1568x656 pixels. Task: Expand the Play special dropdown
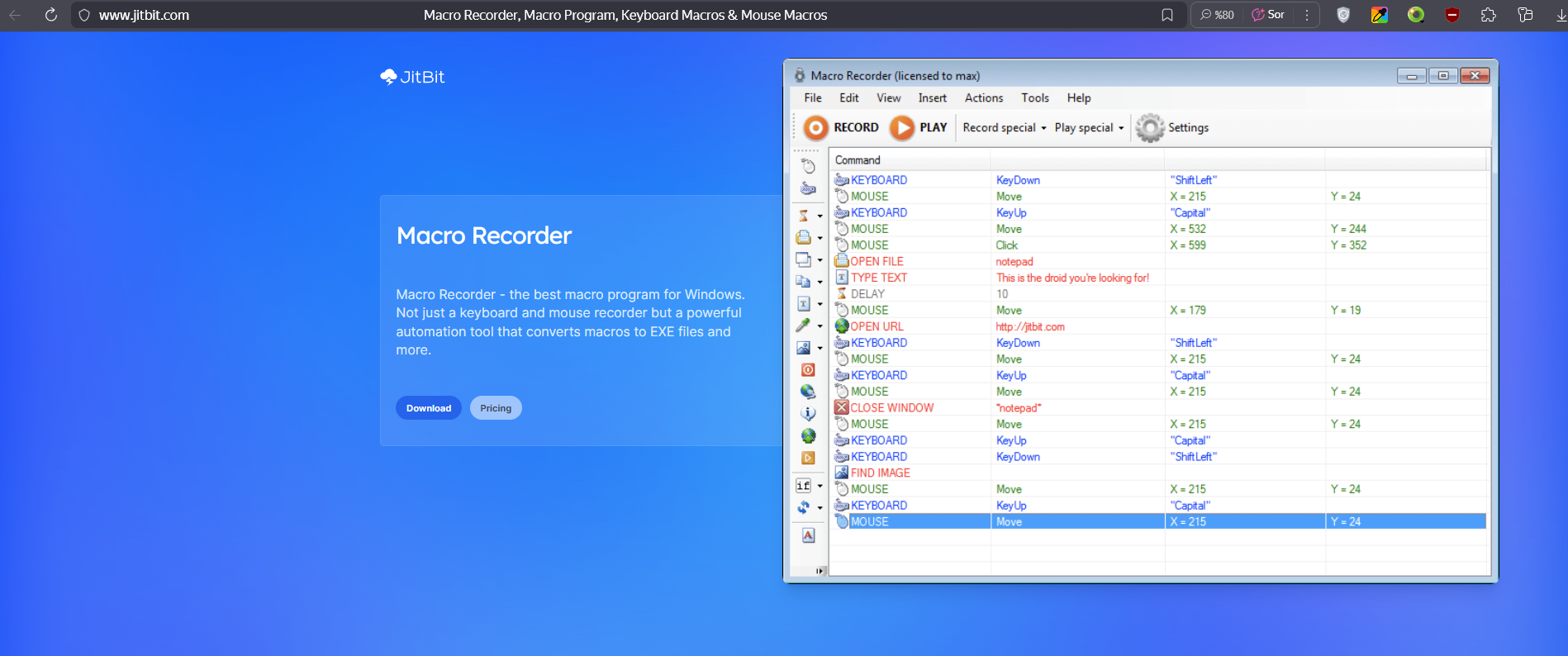pos(1089,127)
